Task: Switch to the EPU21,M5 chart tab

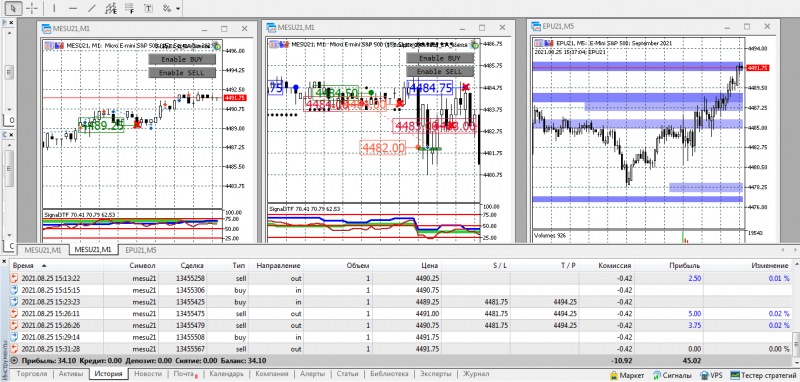Action: [x=141, y=250]
